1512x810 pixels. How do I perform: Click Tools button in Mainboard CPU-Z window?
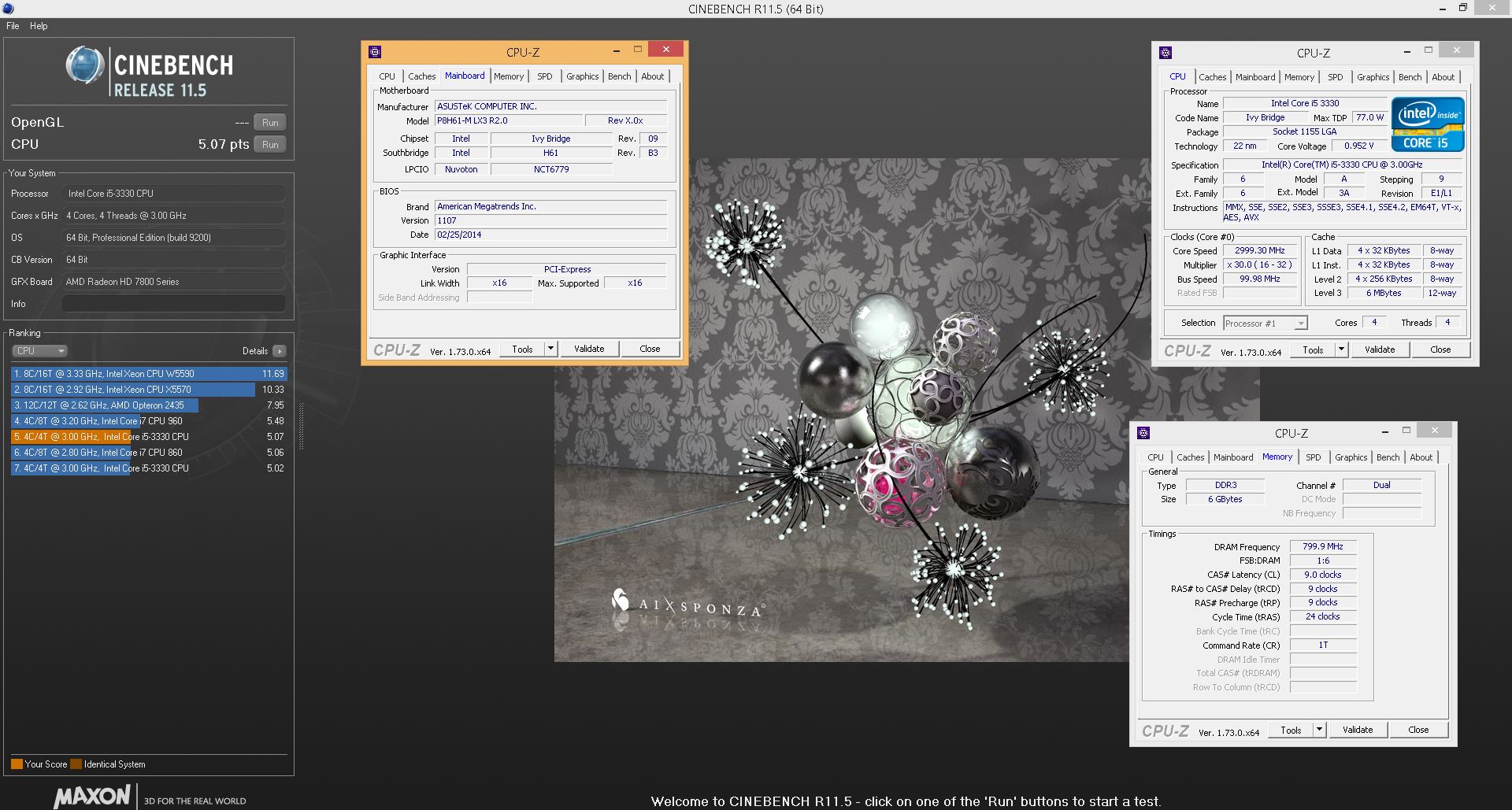[x=522, y=349]
